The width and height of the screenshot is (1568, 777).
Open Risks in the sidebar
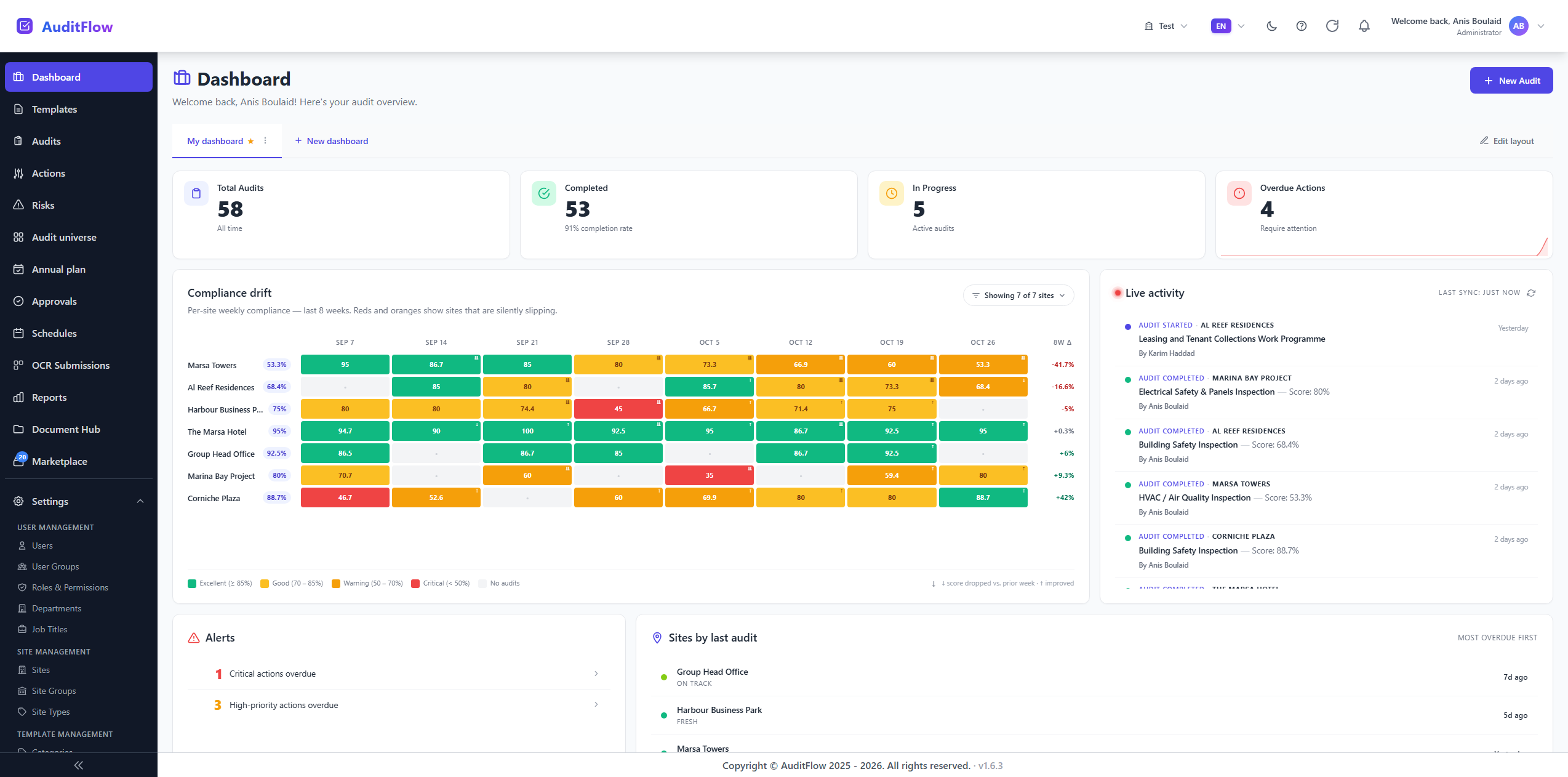79,205
